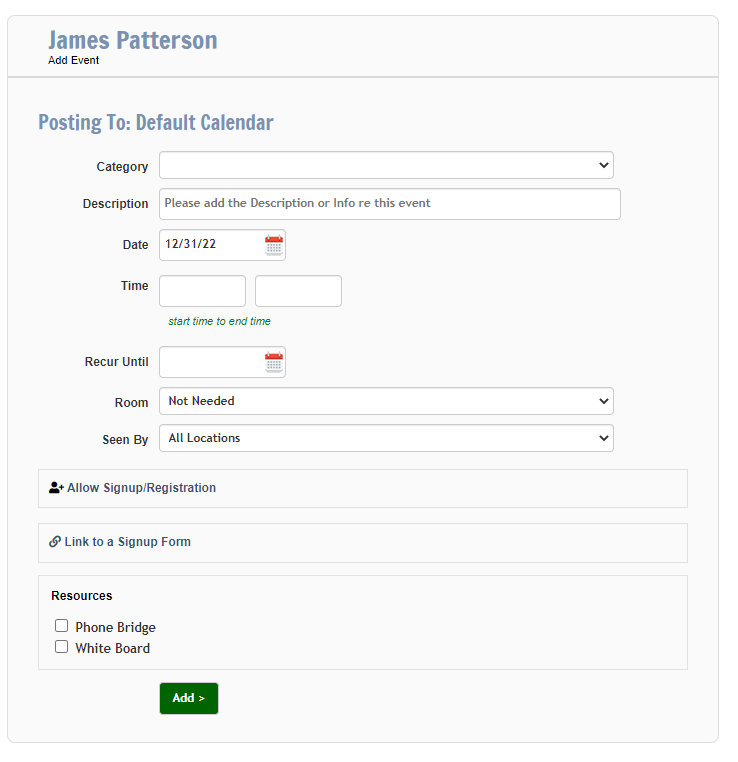Focus the Description text field
The width and height of the screenshot is (738, 762).
click(390, 204)
